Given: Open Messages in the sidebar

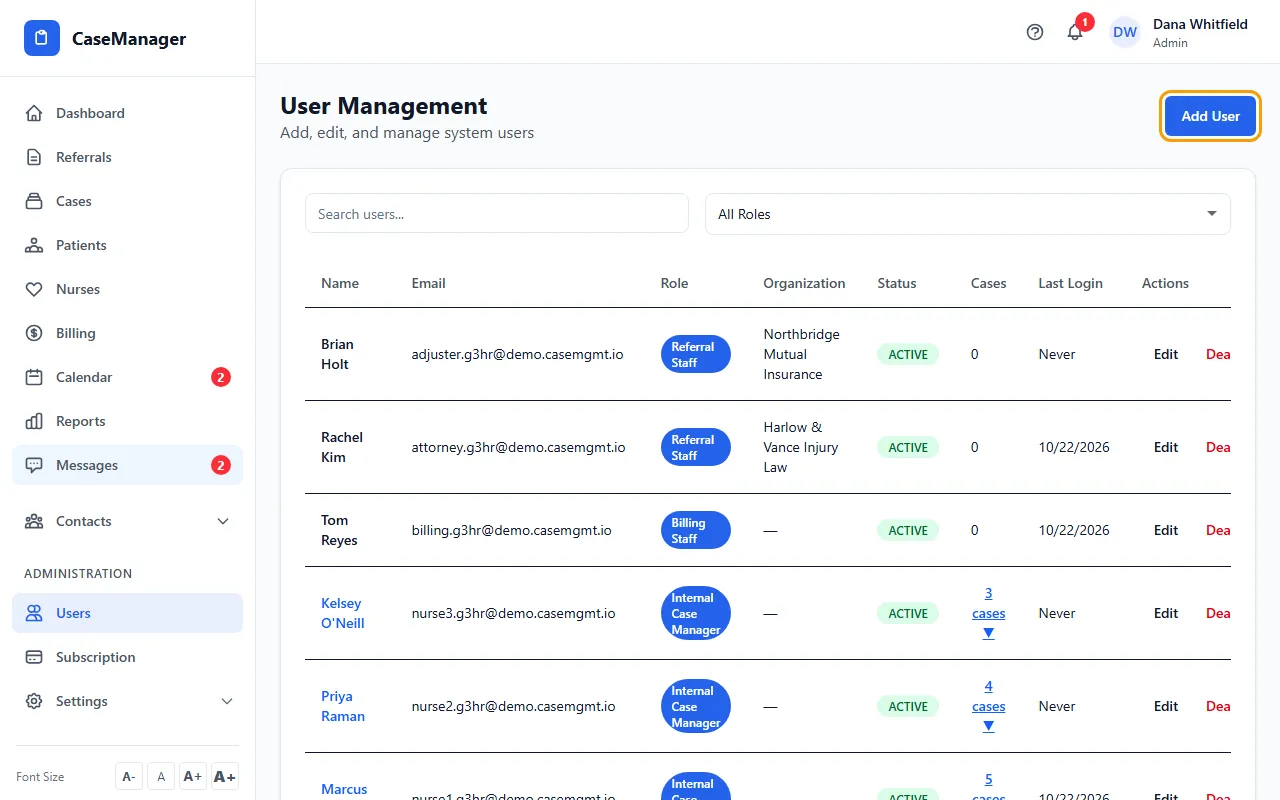Looking at the screenshot, I should [x=127, y=465].
